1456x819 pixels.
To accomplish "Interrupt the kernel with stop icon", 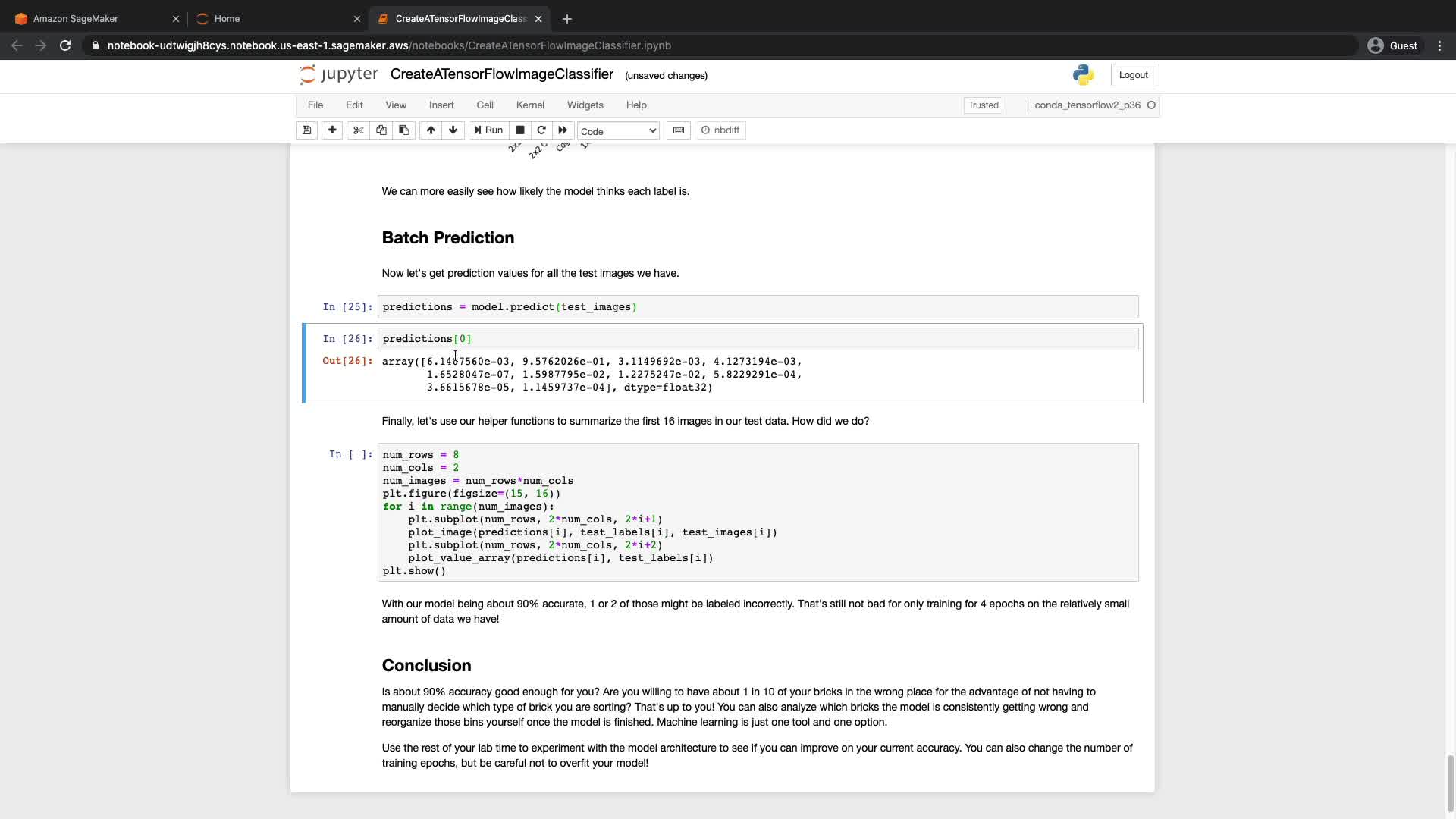I will [520, 130].
